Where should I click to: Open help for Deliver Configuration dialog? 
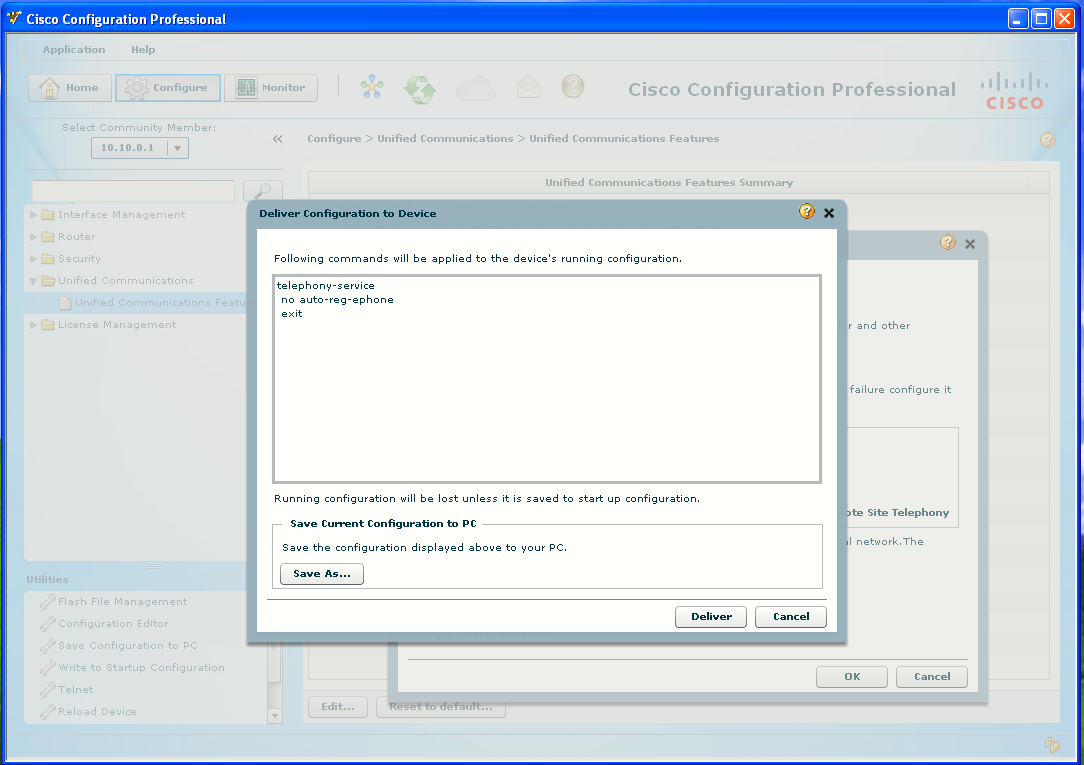pyautogui.click(x=807, y=212)
